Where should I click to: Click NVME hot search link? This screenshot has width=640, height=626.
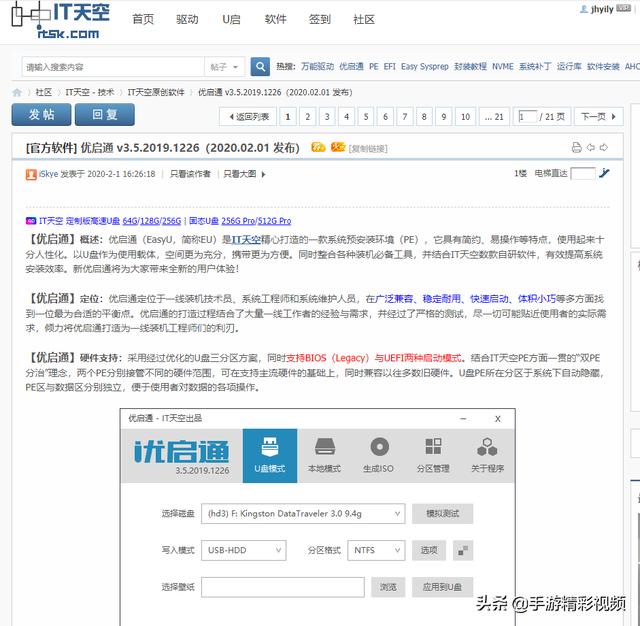click(x=502, y=67)
